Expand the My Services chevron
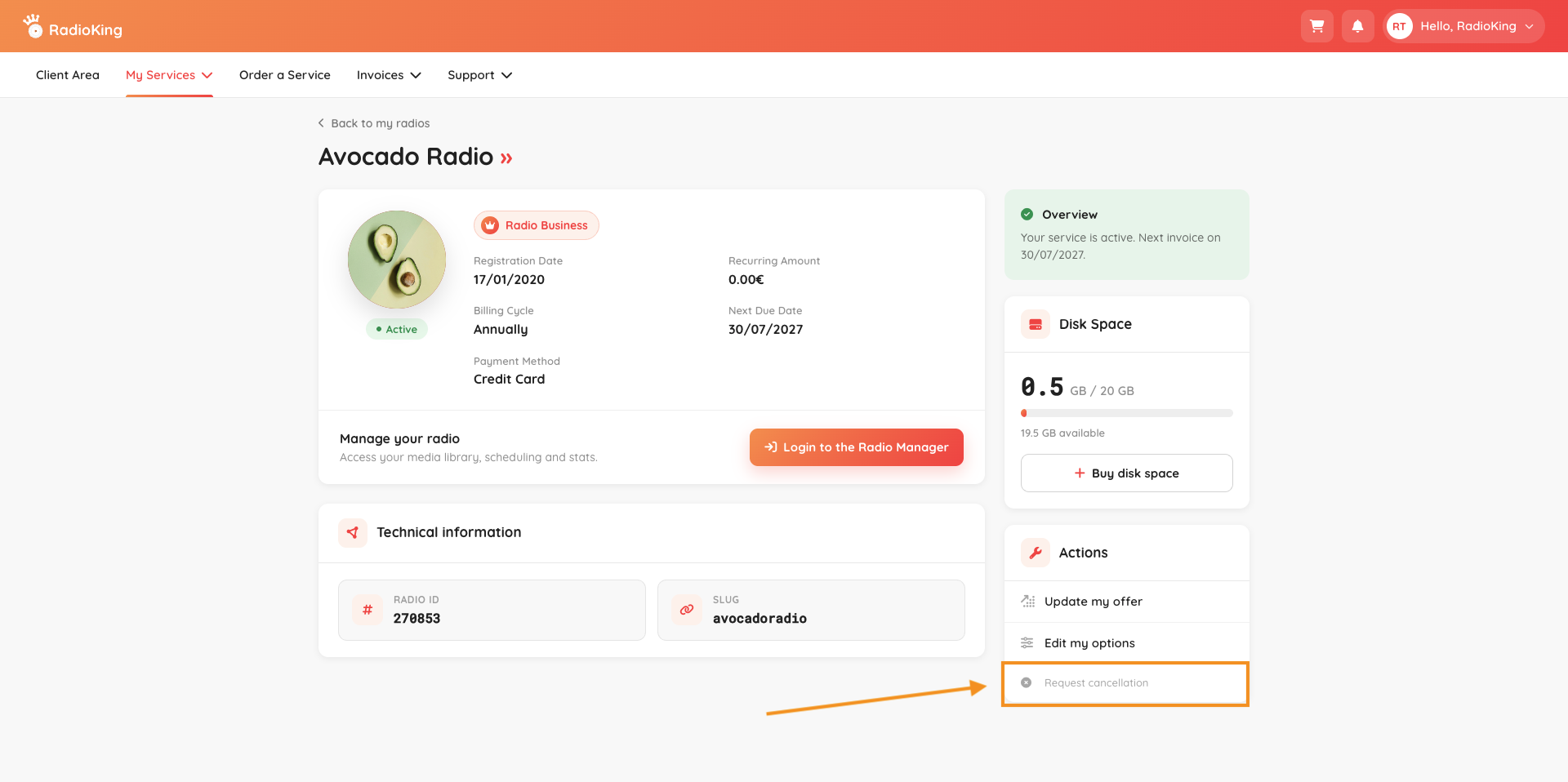The height and width of the screenshot is (782, 1568). tap(207, 75)
